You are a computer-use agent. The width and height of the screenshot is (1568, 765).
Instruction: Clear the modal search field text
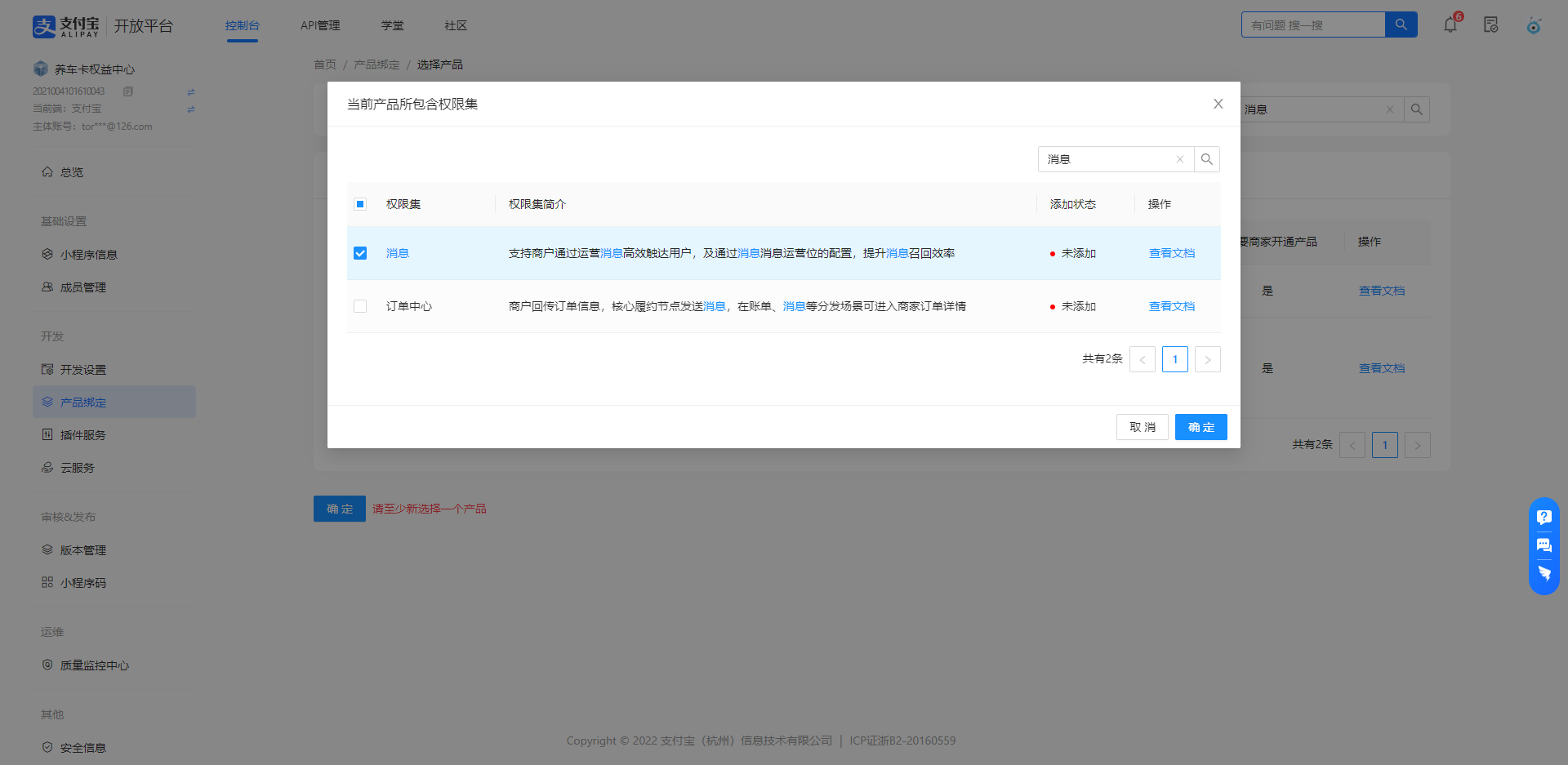[1179, 159]
